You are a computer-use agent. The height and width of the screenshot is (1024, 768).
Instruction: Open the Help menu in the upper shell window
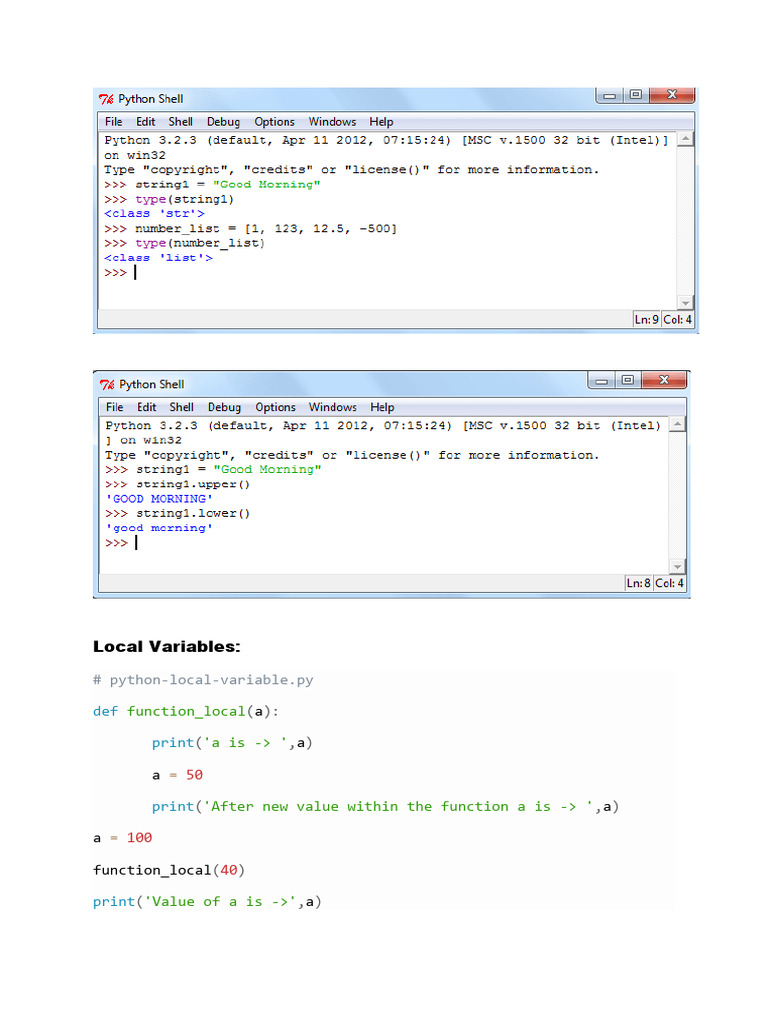381,122
